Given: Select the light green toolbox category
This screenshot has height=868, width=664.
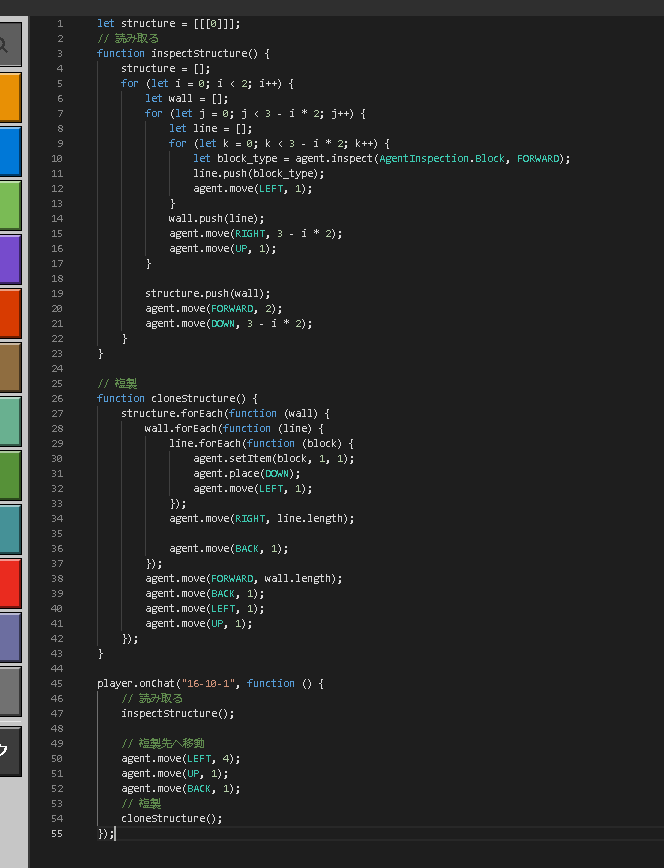Looking at the screenshot, I should [x=9, y=205].
